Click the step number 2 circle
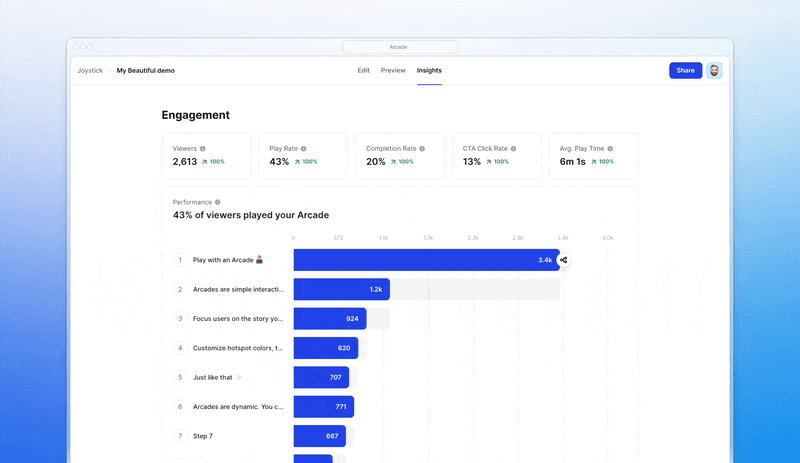The image size is (800, 463). pyautogui.click(x=180, y=289)
